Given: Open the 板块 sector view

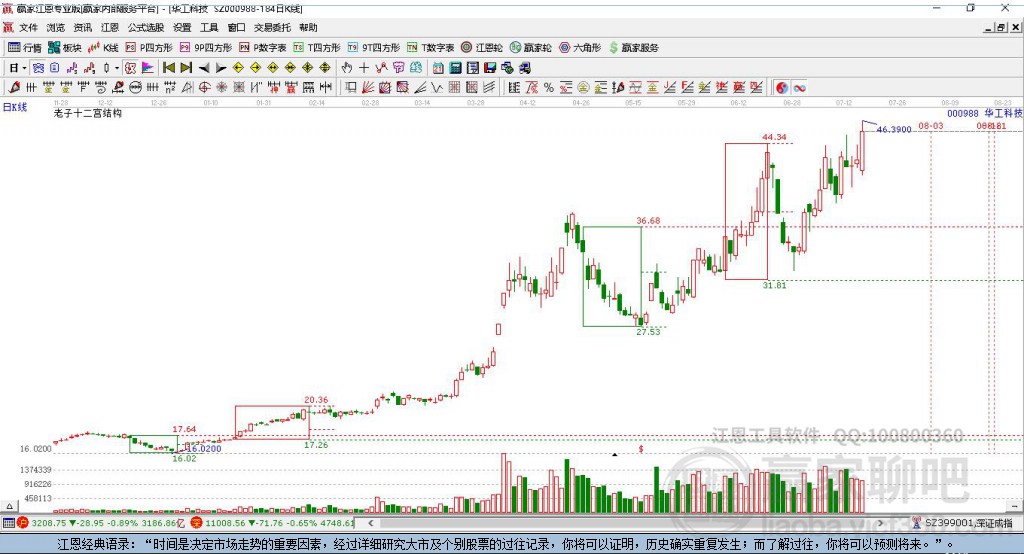Looking at the screenshot, I should [65, 48].
